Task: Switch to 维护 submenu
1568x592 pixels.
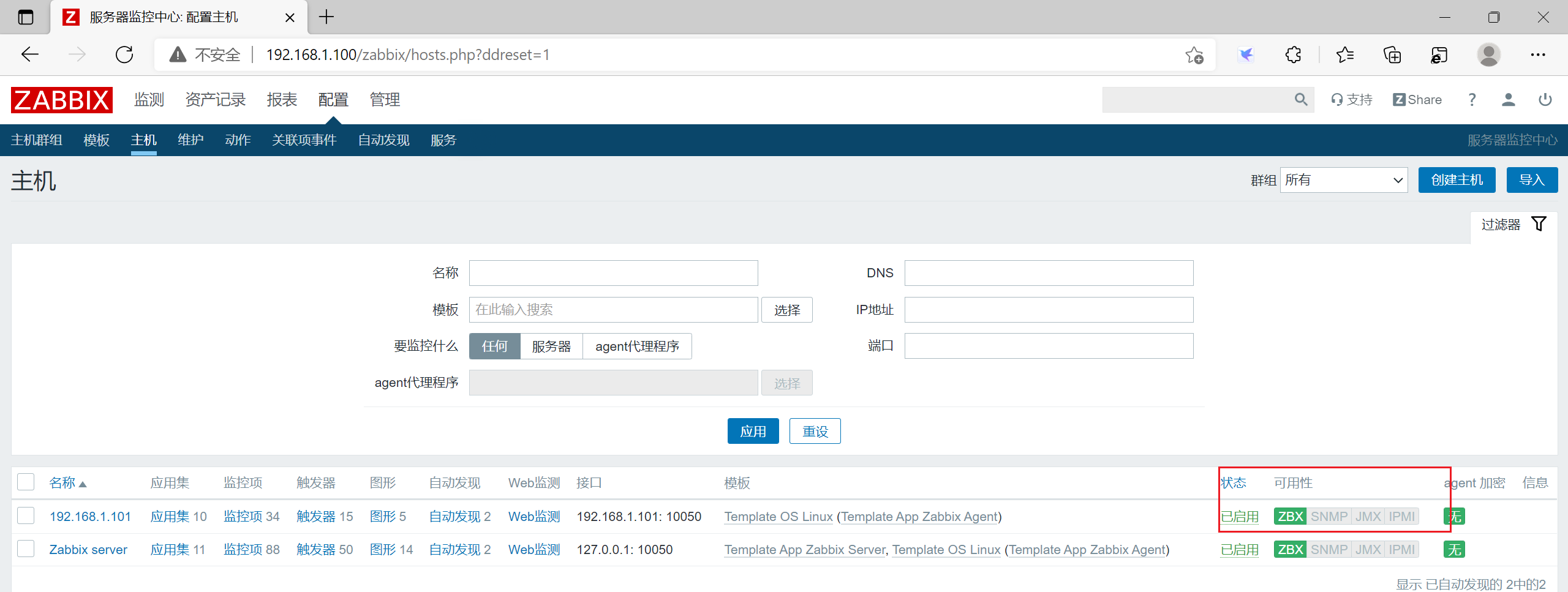Action: pyautogui.click(x=190, y=140)
